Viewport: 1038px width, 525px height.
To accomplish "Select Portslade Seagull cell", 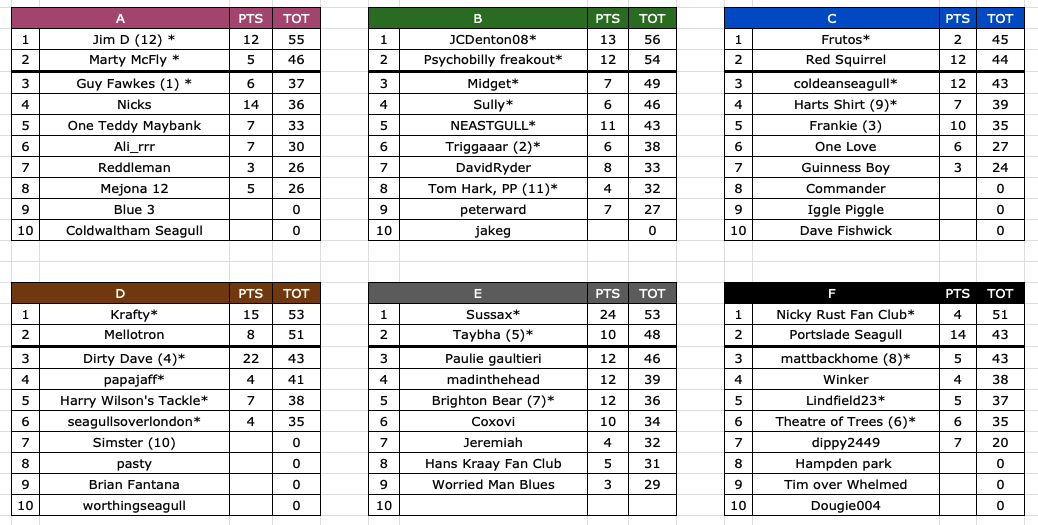I will click(846, 335).
